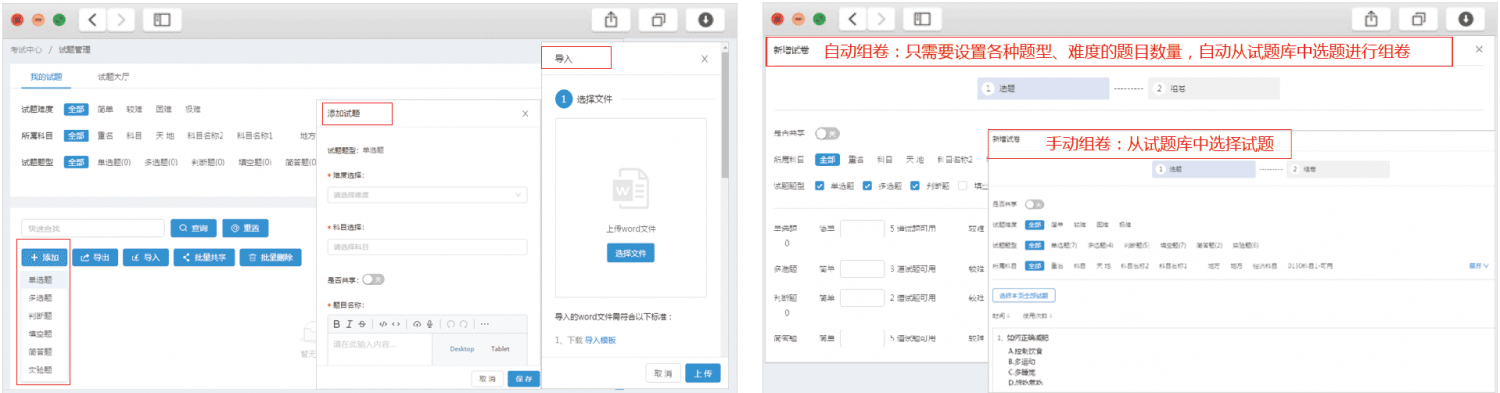Click 考试中心 in the breadcrumb
This screenshot has width=1500, height=393.
coord(25,49)
